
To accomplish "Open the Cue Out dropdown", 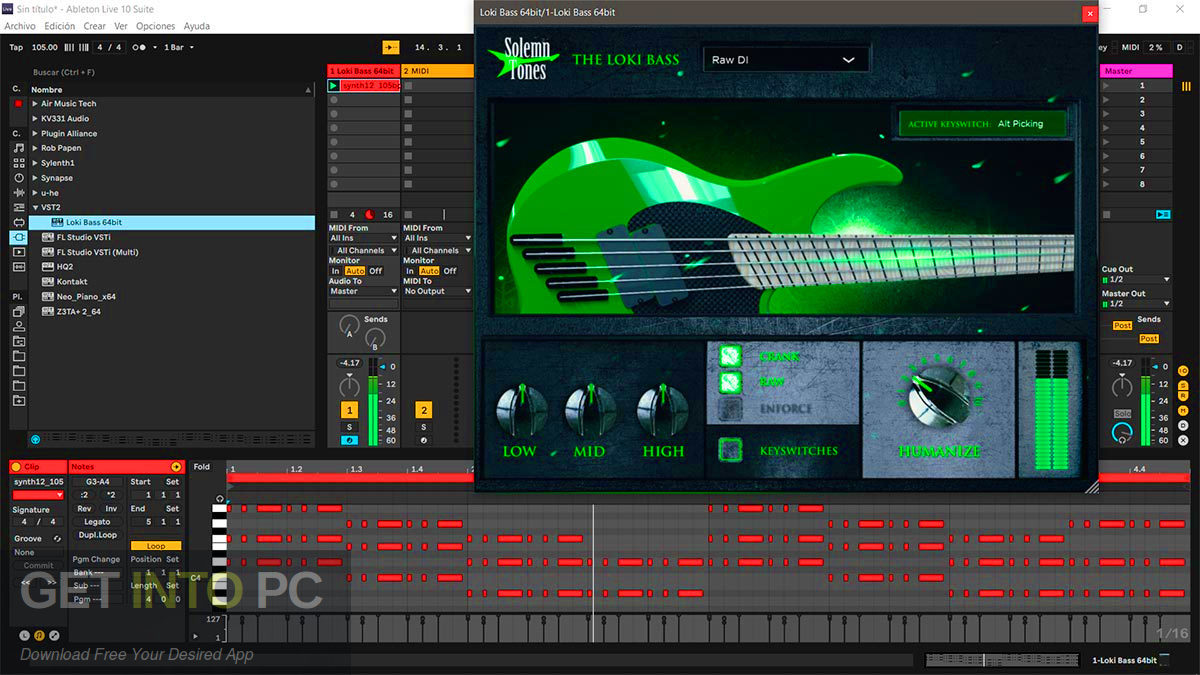I will (1135, 279).
